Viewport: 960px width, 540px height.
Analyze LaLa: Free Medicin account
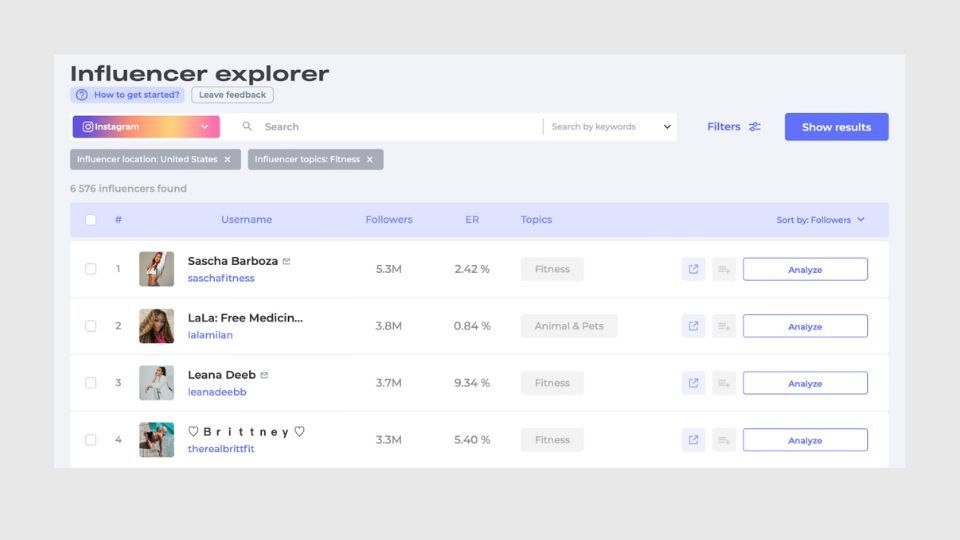point(805,326)
